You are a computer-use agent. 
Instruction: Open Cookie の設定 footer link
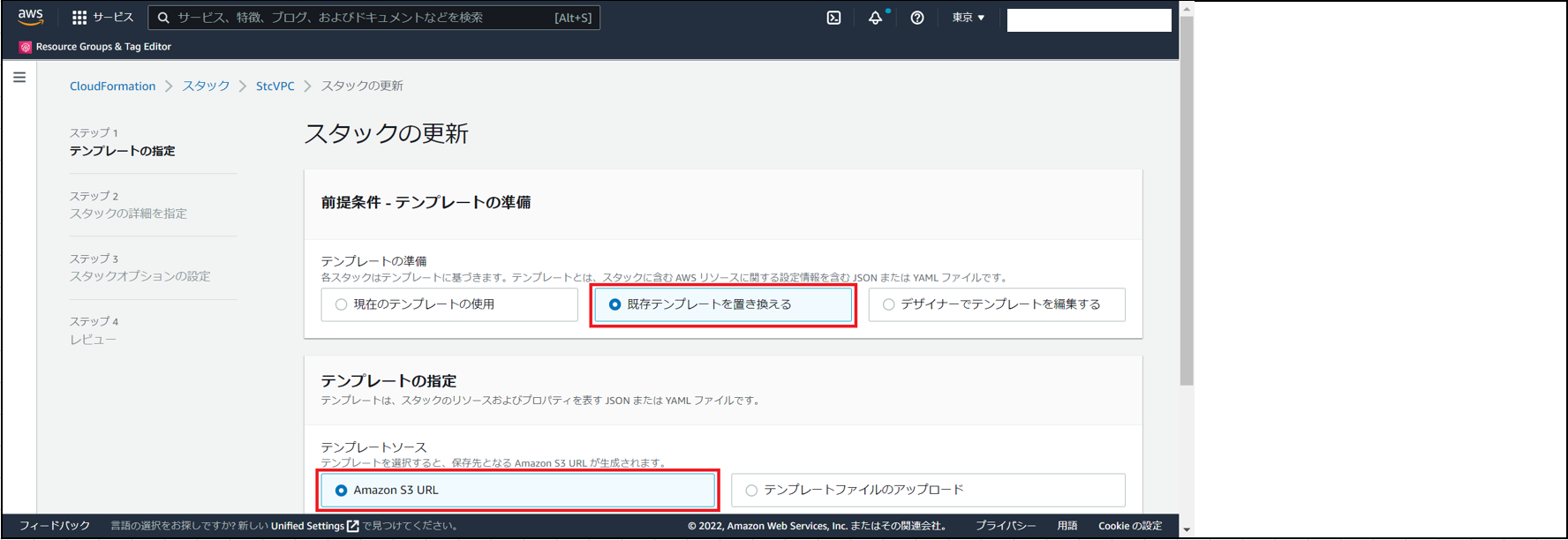1130,526
